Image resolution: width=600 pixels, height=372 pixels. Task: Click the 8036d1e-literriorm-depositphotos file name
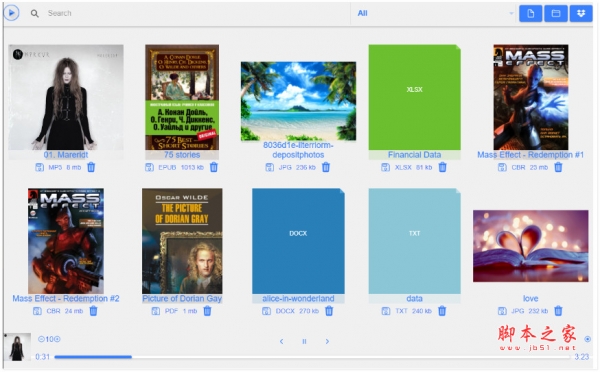tap(298, 150)
